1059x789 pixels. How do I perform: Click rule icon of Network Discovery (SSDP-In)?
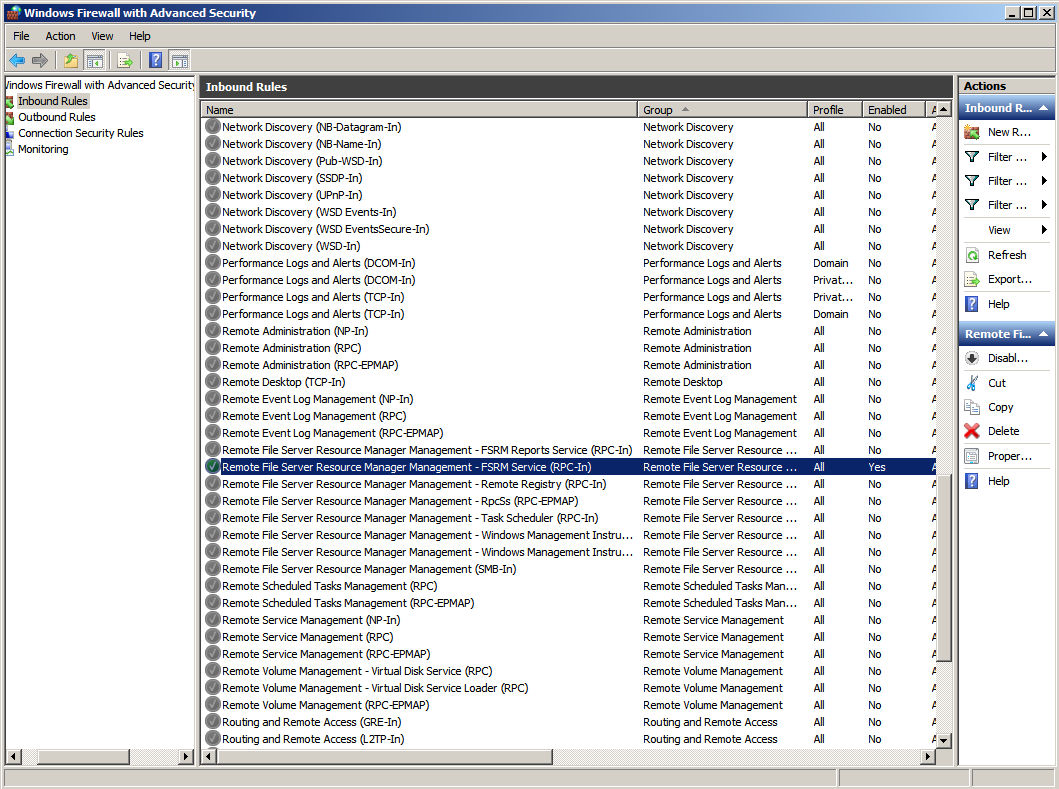(x=213, y=178)
